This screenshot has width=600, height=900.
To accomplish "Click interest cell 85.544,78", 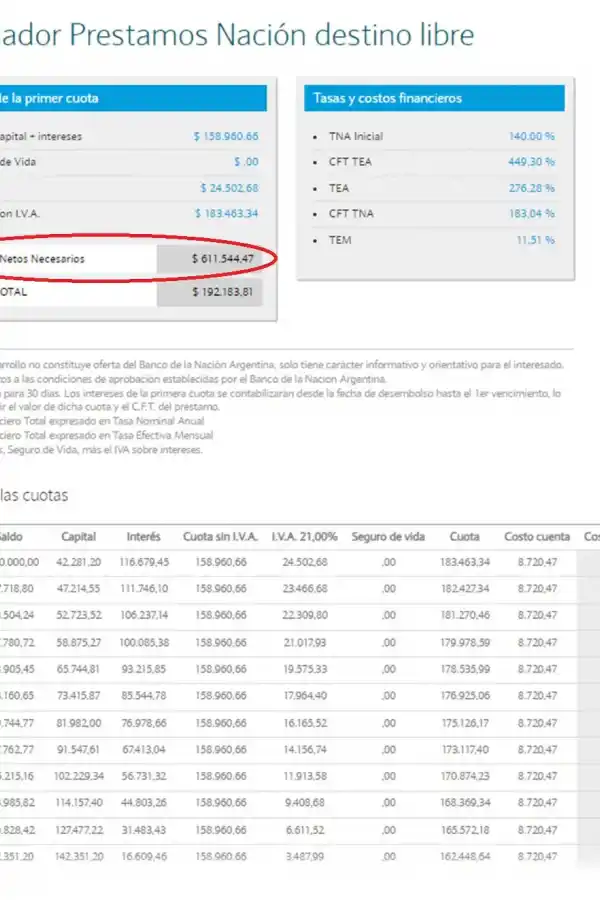I will [x=144, y=695].
